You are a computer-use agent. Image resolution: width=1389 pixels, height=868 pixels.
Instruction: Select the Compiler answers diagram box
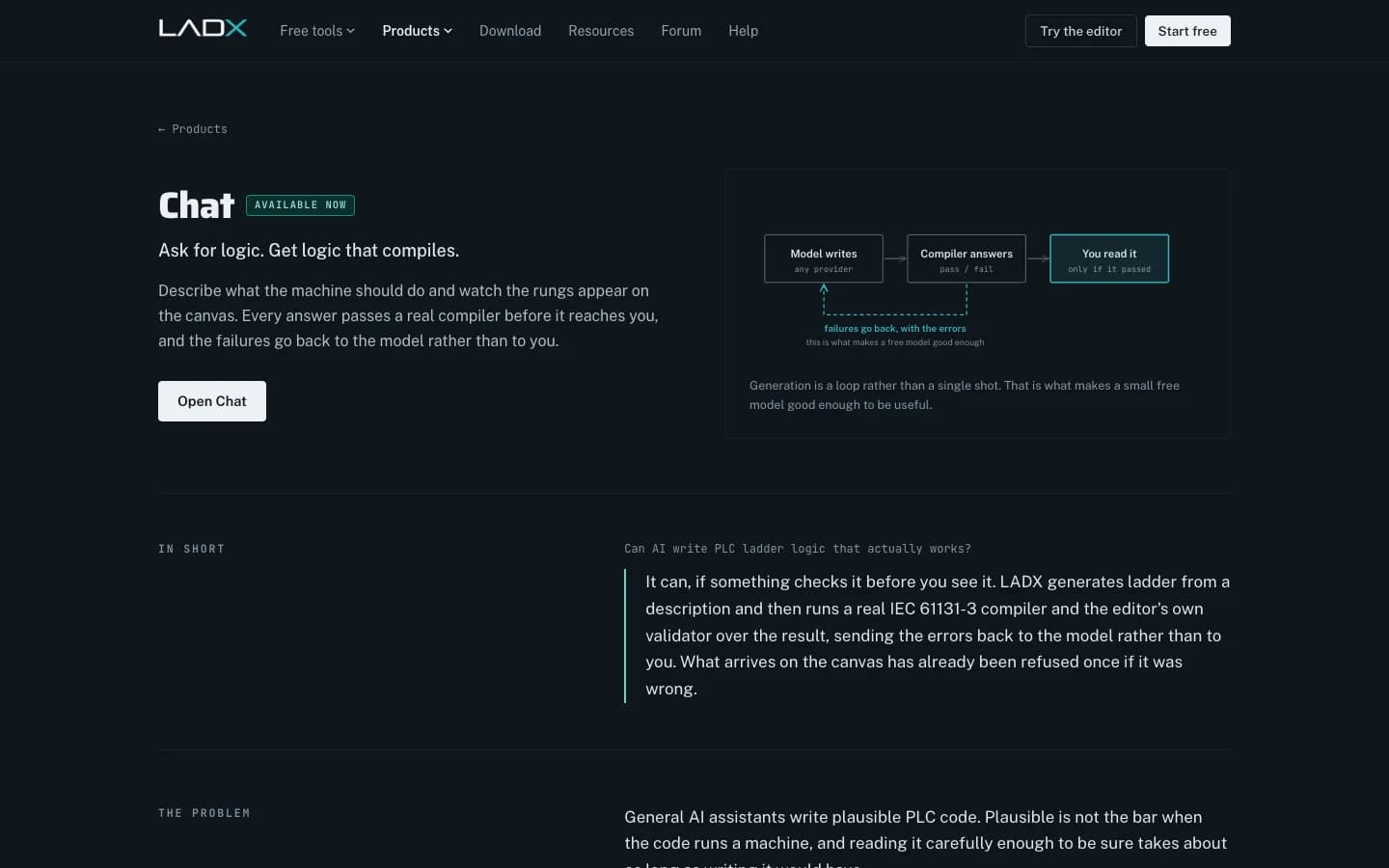[x=967, y=258]
